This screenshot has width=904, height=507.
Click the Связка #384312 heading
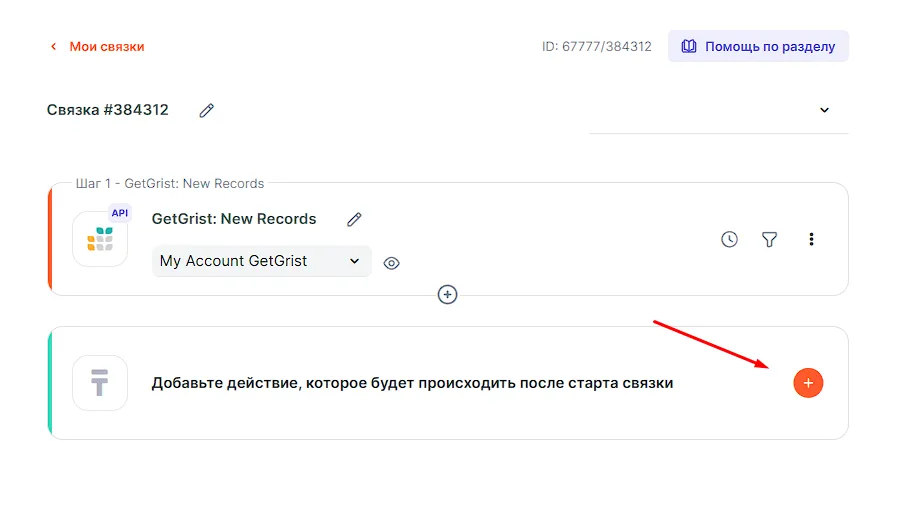coord(108,110)
